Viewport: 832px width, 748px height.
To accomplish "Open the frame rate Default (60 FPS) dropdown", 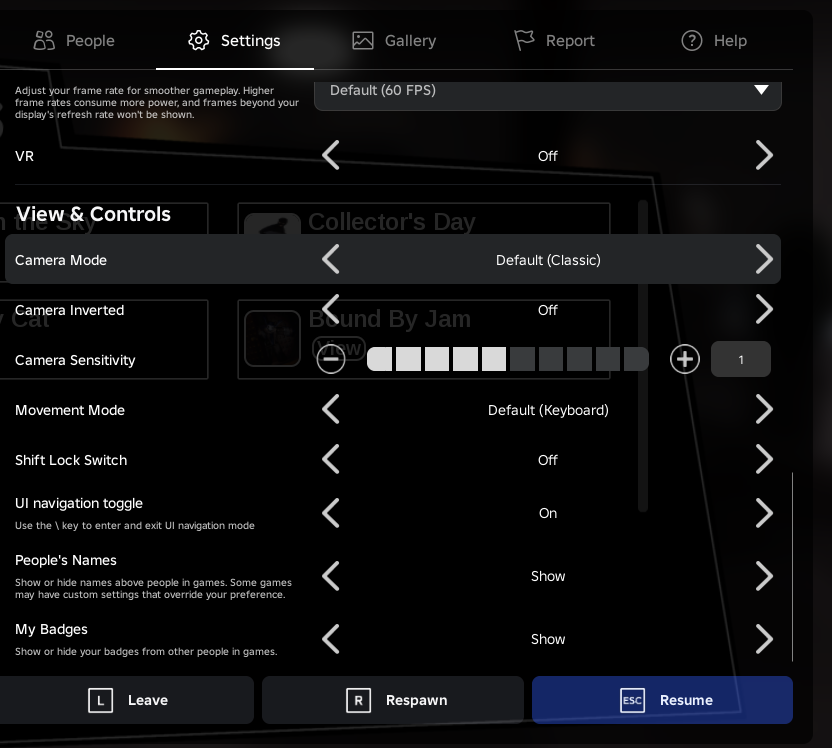I will (548, 94).
